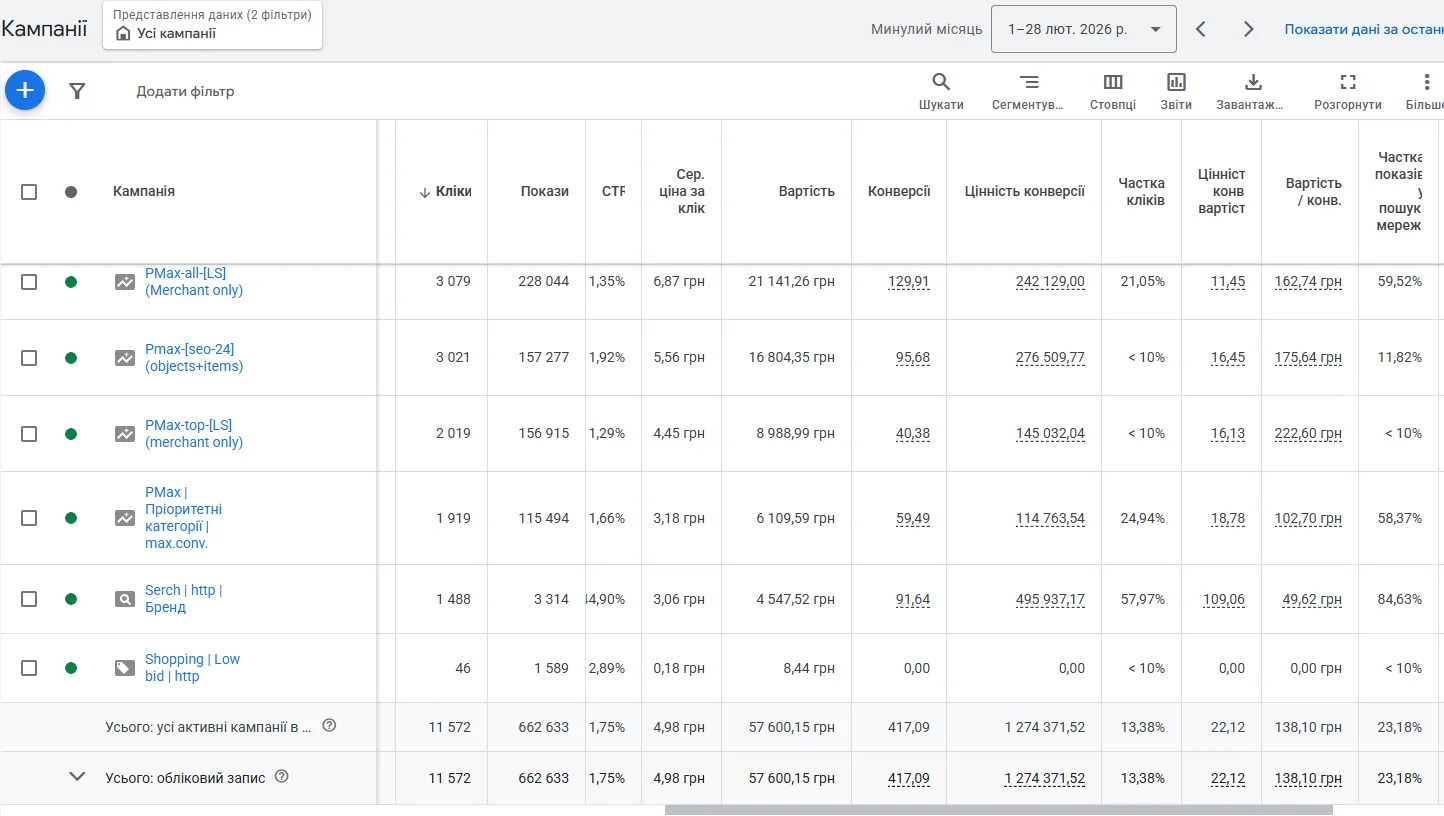Click help icon beside Усього: усі активні кампанії
Image resolution: width=1444 pixels, height=816 pixels.
point(329,726)
